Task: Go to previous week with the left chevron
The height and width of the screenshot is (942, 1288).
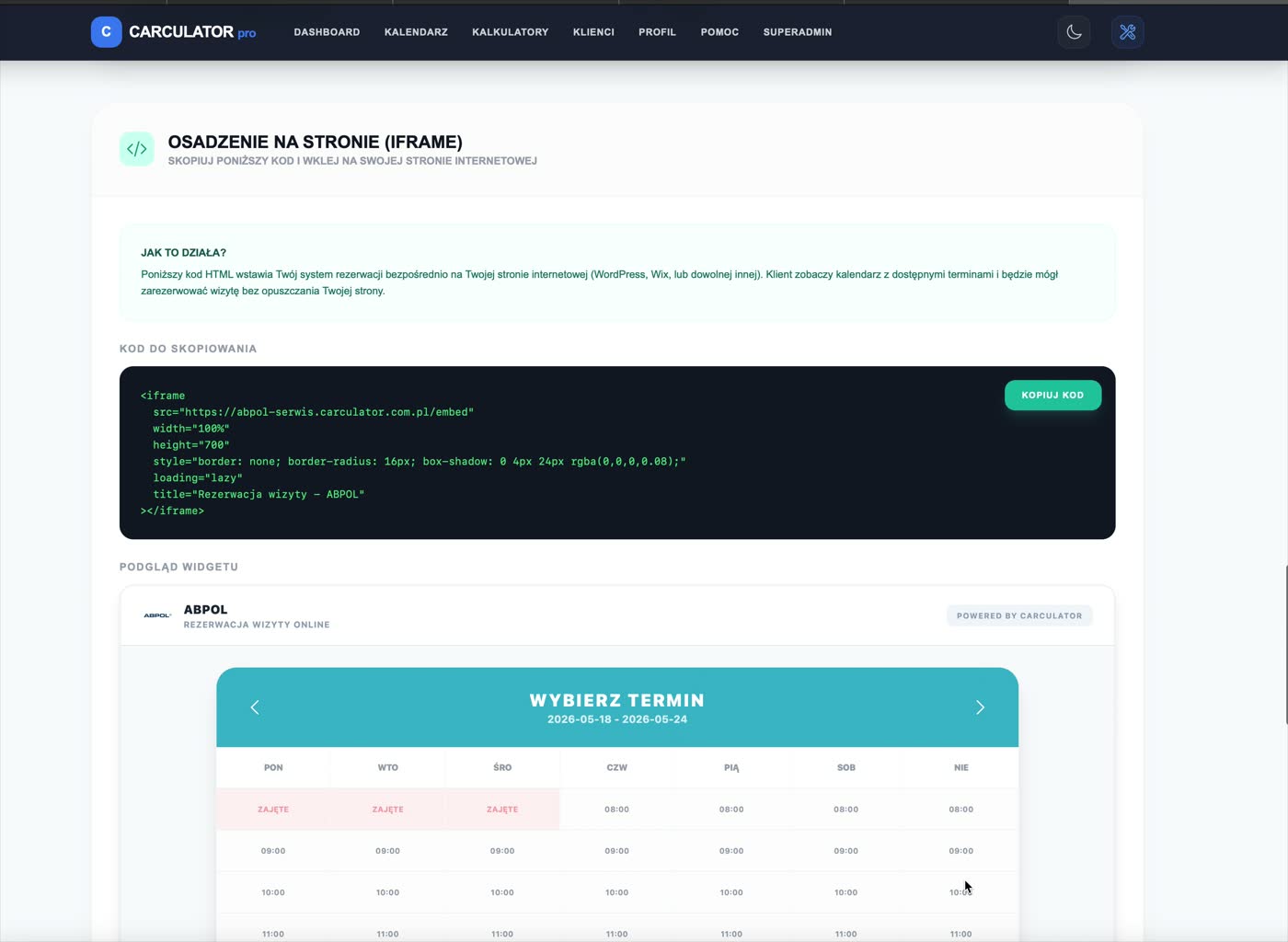Action: pyautogui.click(x=255, y=707)
